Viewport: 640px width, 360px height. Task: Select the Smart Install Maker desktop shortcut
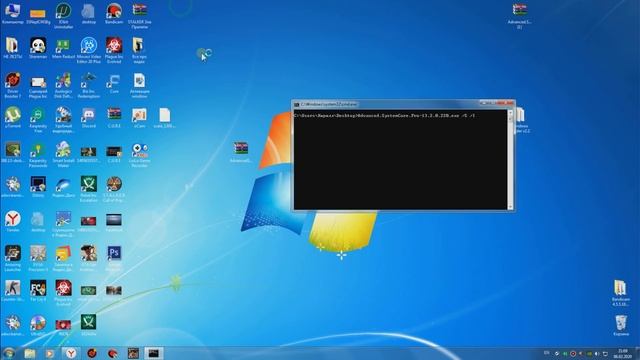(63, 154)
